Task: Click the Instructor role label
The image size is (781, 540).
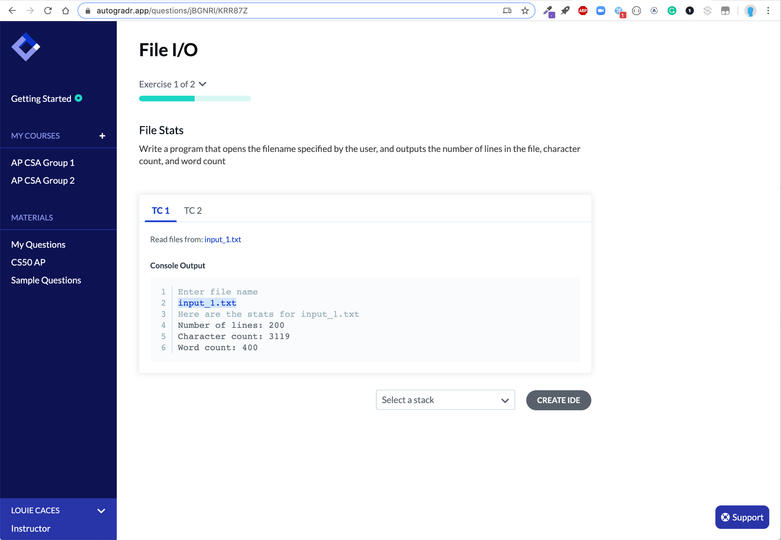Action: (30, 529)
